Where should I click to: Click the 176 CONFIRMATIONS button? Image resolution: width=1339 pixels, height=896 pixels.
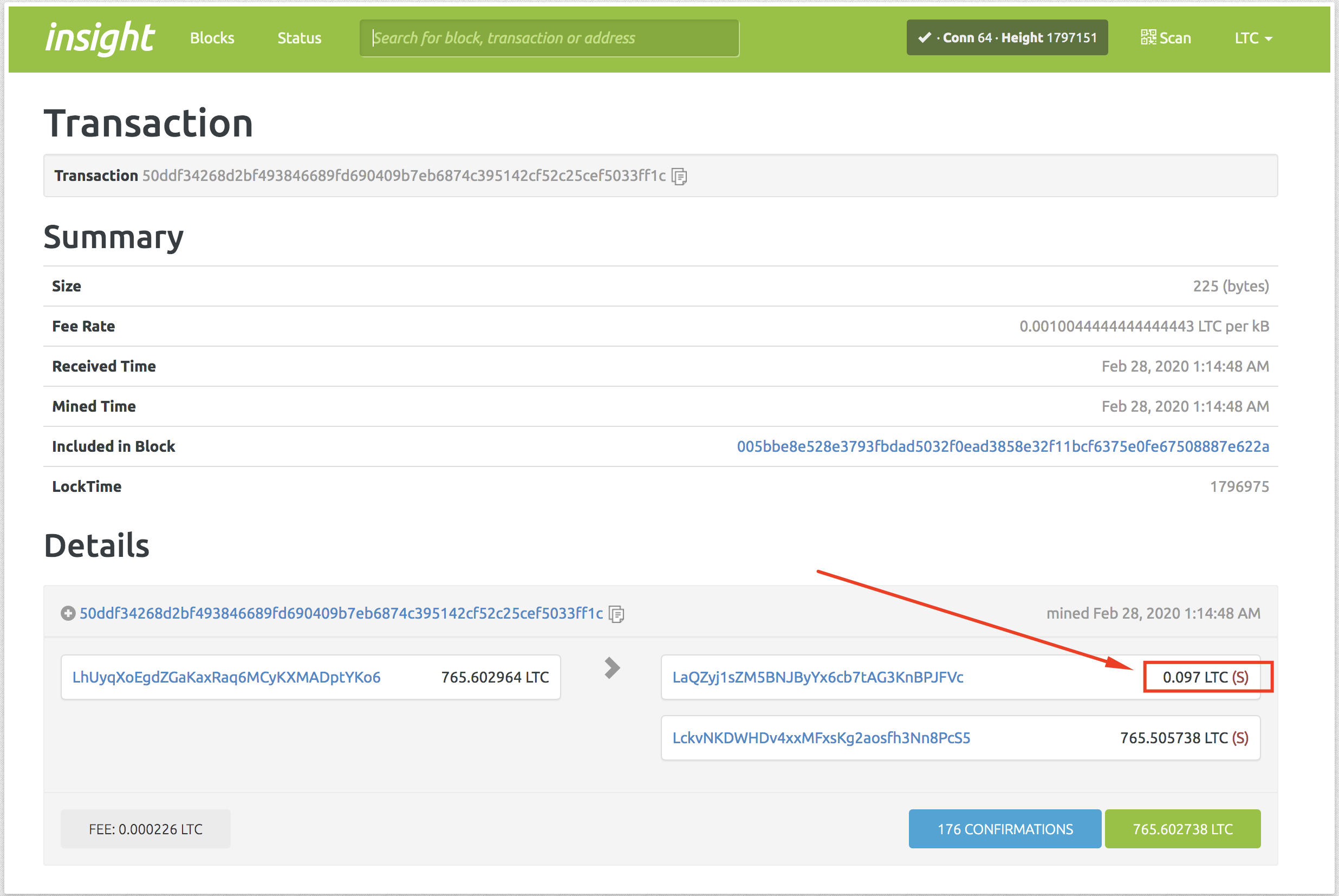pyautogui.click(x=1005, y=829)
